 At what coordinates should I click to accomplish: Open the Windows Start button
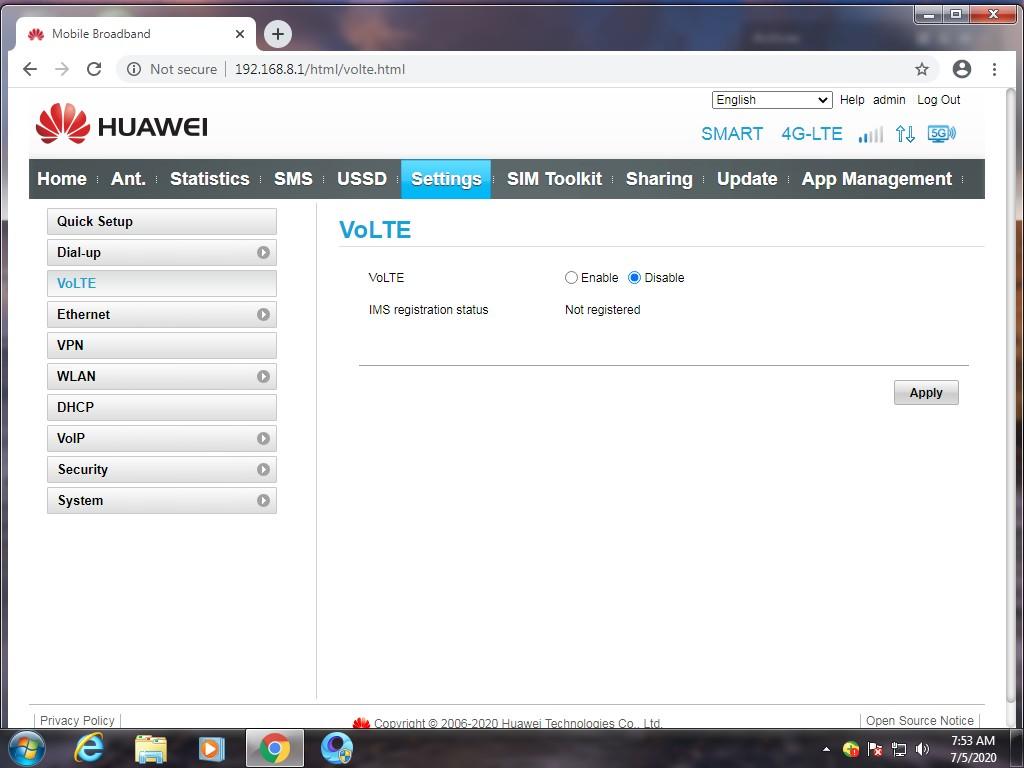27,748
